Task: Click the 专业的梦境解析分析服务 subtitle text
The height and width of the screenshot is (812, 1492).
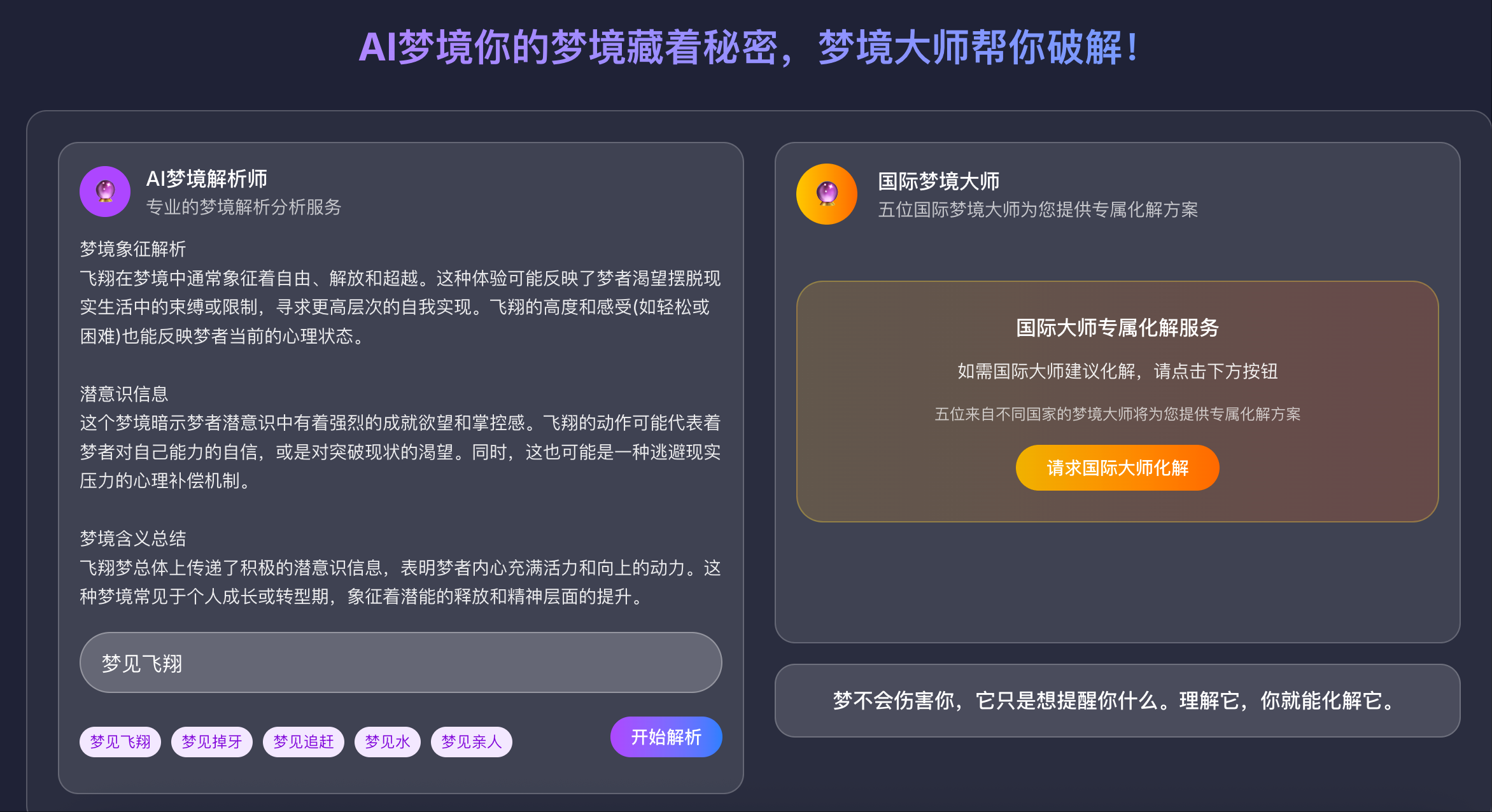Action: tap(244, 206)
